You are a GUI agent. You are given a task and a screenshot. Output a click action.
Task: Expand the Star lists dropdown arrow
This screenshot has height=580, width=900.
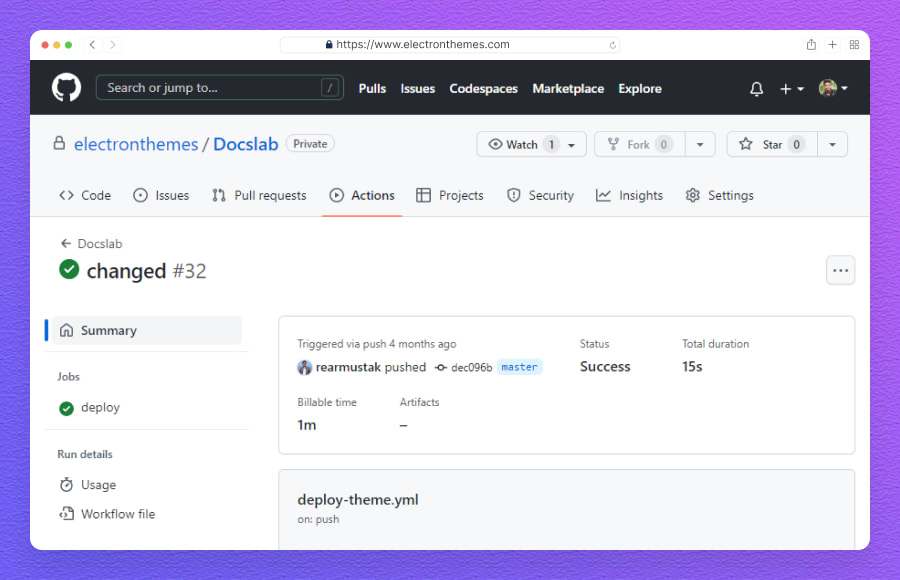(832, 145)
